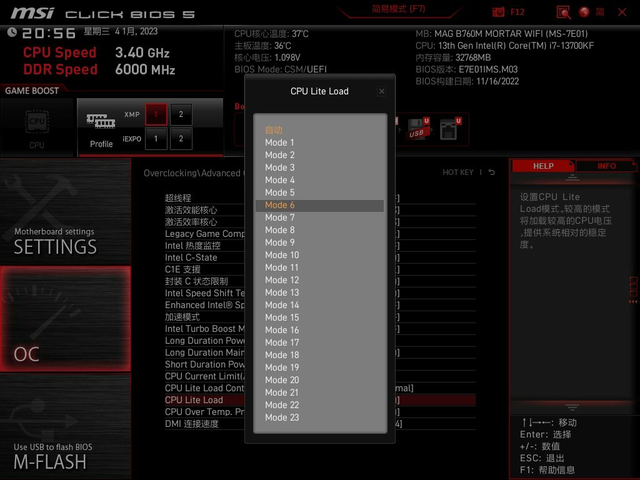Select the Intel 热度监控 setting
The width and height of the screenshot is (640, 480).
[x=320, y=246]
